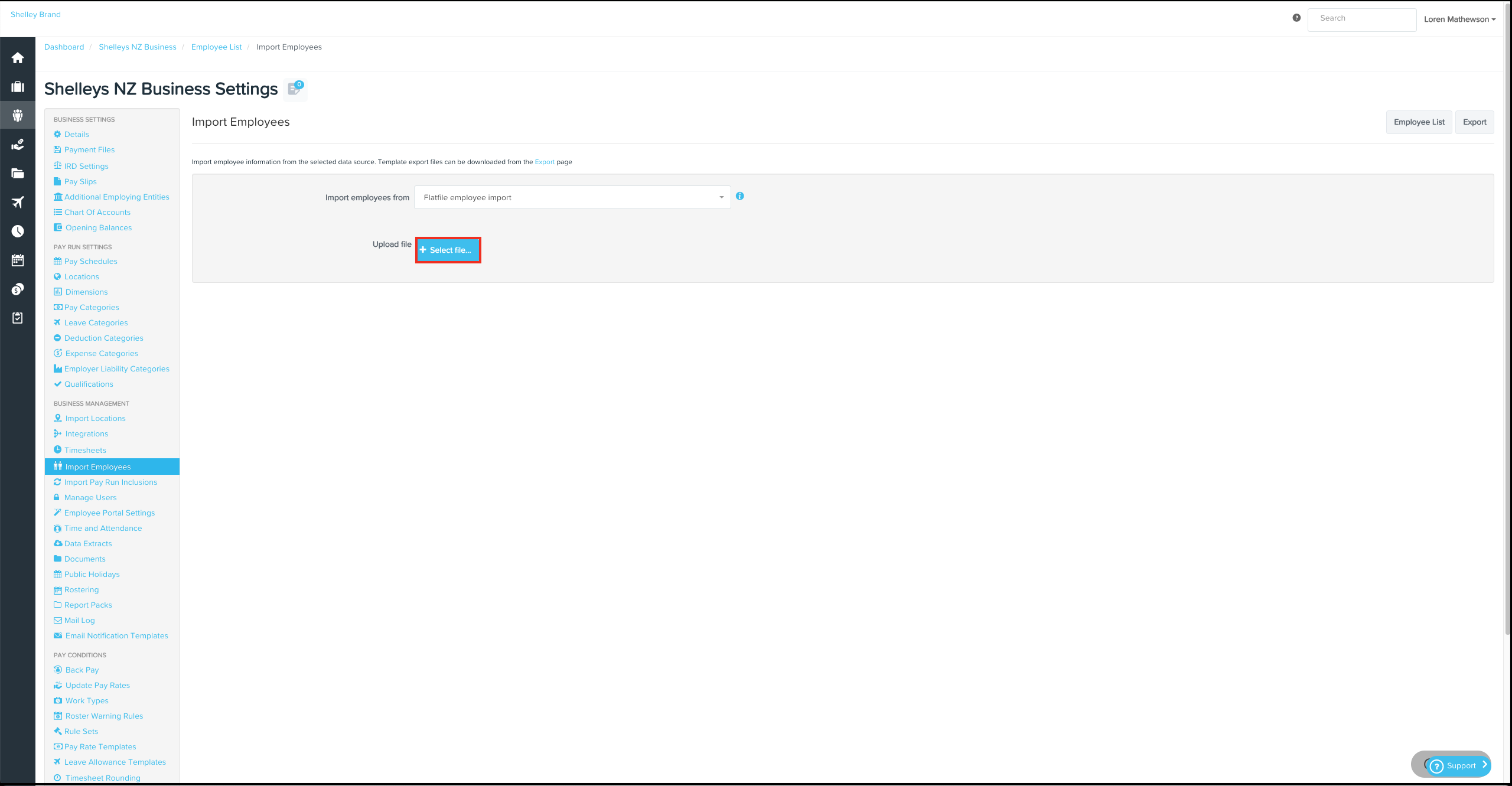Select Import Pay Run Inclusions menu item
1512x786 pixels.
tap(110, 482)
